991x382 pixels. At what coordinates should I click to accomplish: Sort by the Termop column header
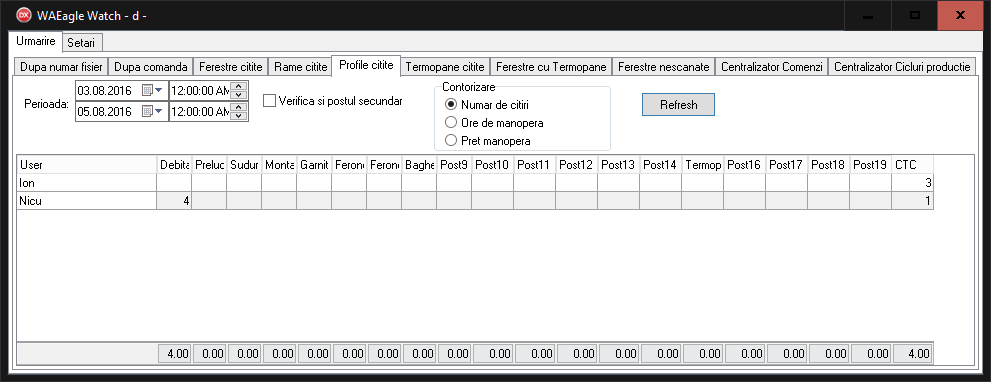point(703,165)
